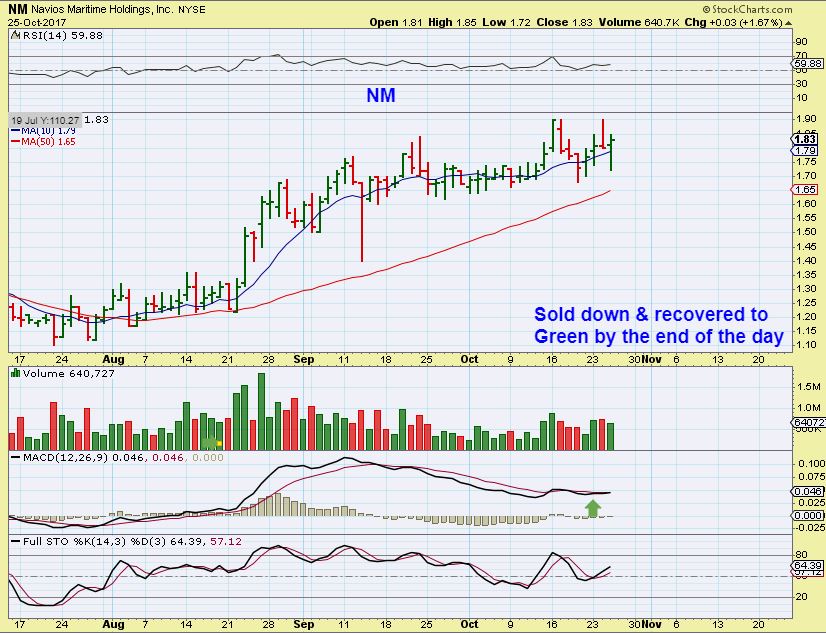Click the Close 1.83 value
826x634 pixels.
(565, 22)
